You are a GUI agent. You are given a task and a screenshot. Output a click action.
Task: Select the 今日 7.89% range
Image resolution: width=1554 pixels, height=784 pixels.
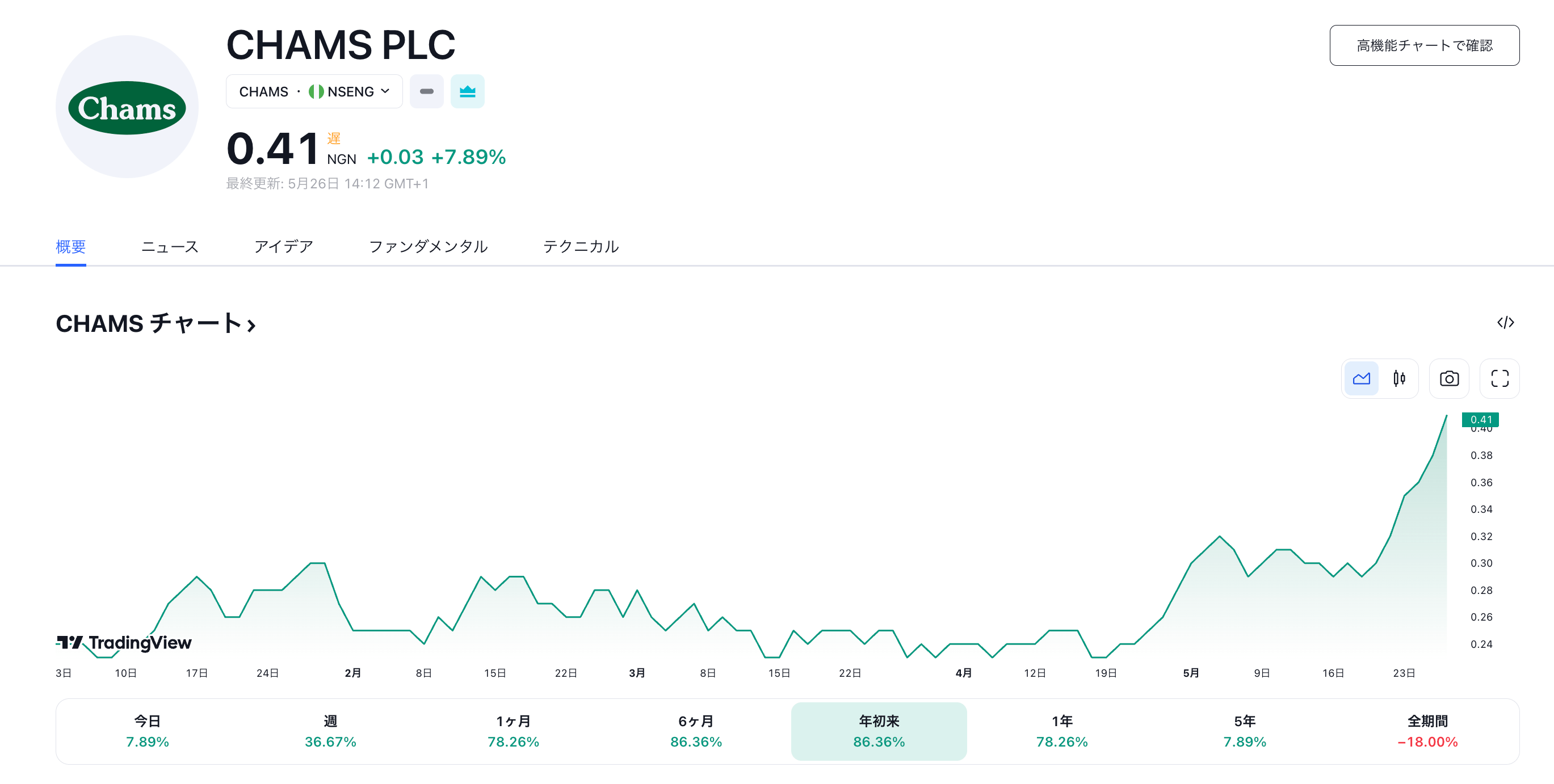(147, 732)
